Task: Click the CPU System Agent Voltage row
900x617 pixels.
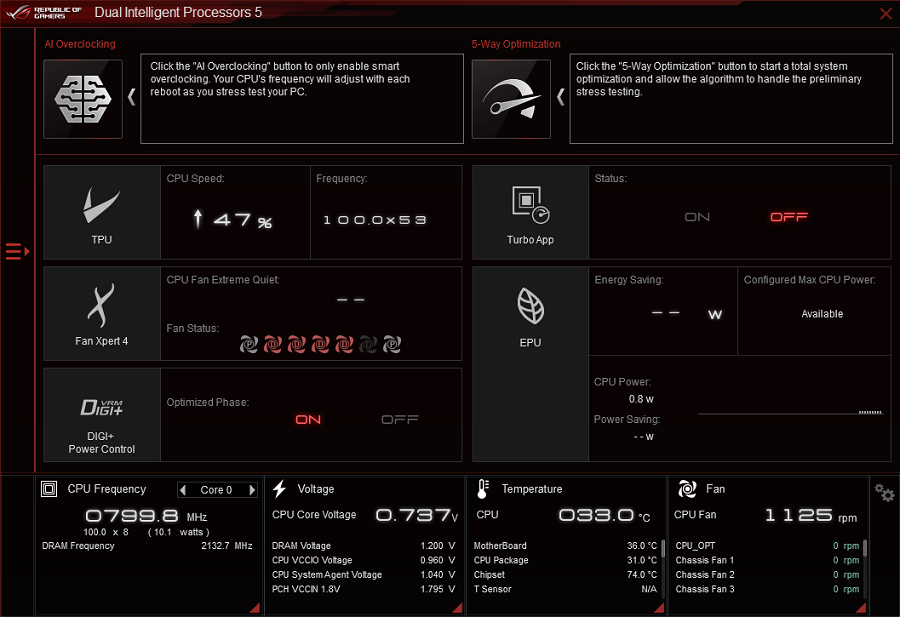Action: [363, 575]
